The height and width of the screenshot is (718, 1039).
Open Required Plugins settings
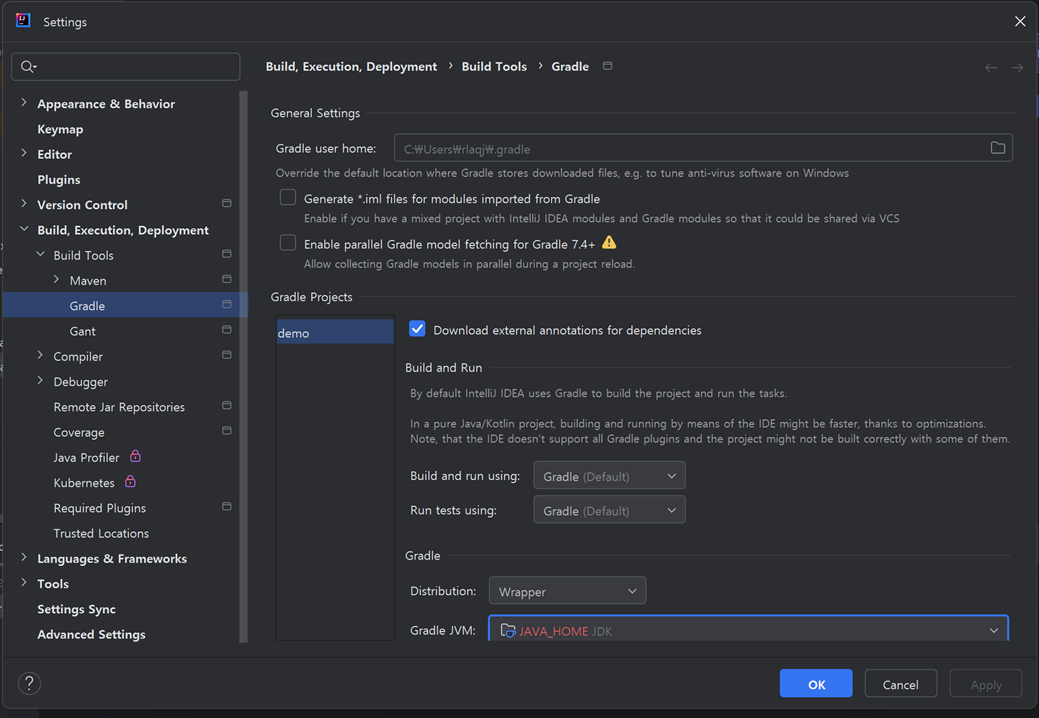(x=99, y=508)
